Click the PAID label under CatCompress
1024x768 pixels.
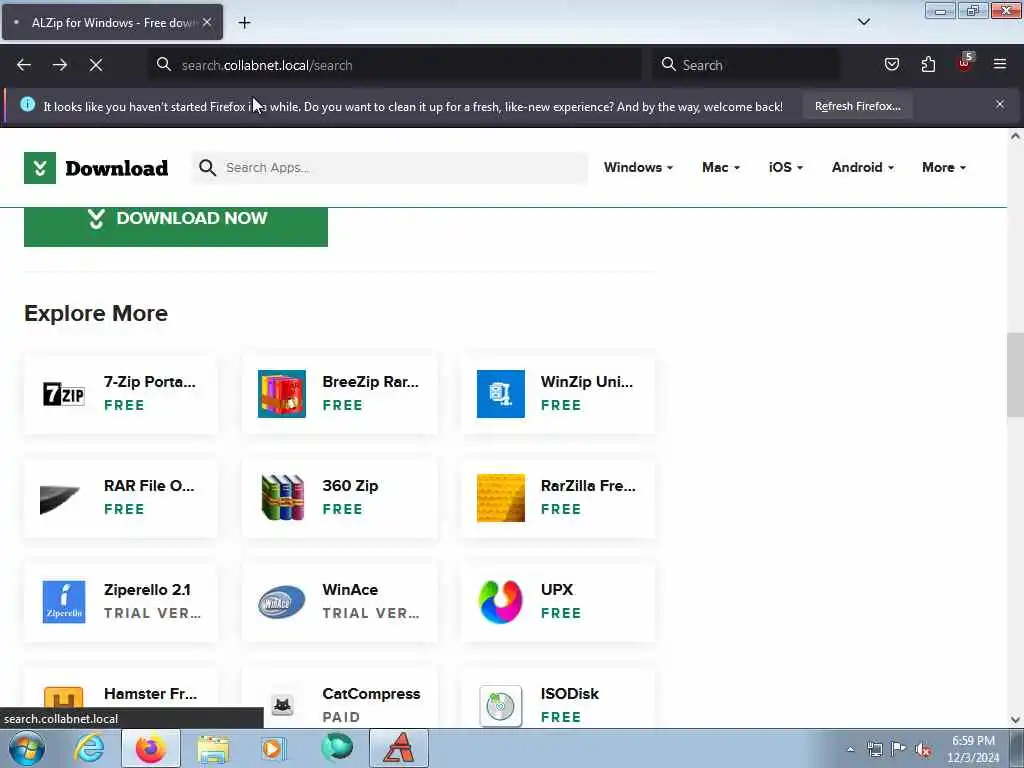point(341,717)
